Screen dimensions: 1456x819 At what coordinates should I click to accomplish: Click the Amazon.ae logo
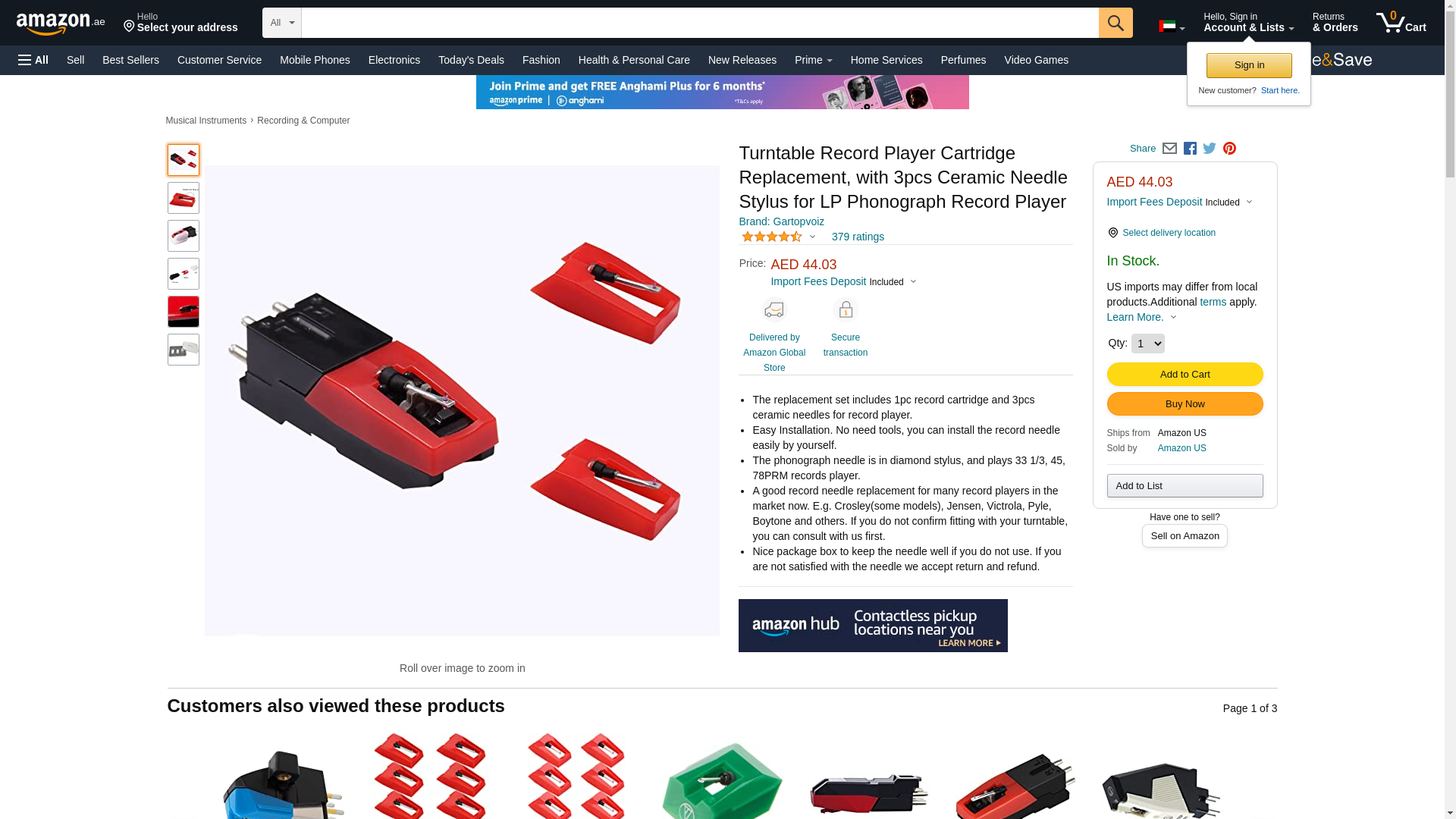[x=61, y=24]
